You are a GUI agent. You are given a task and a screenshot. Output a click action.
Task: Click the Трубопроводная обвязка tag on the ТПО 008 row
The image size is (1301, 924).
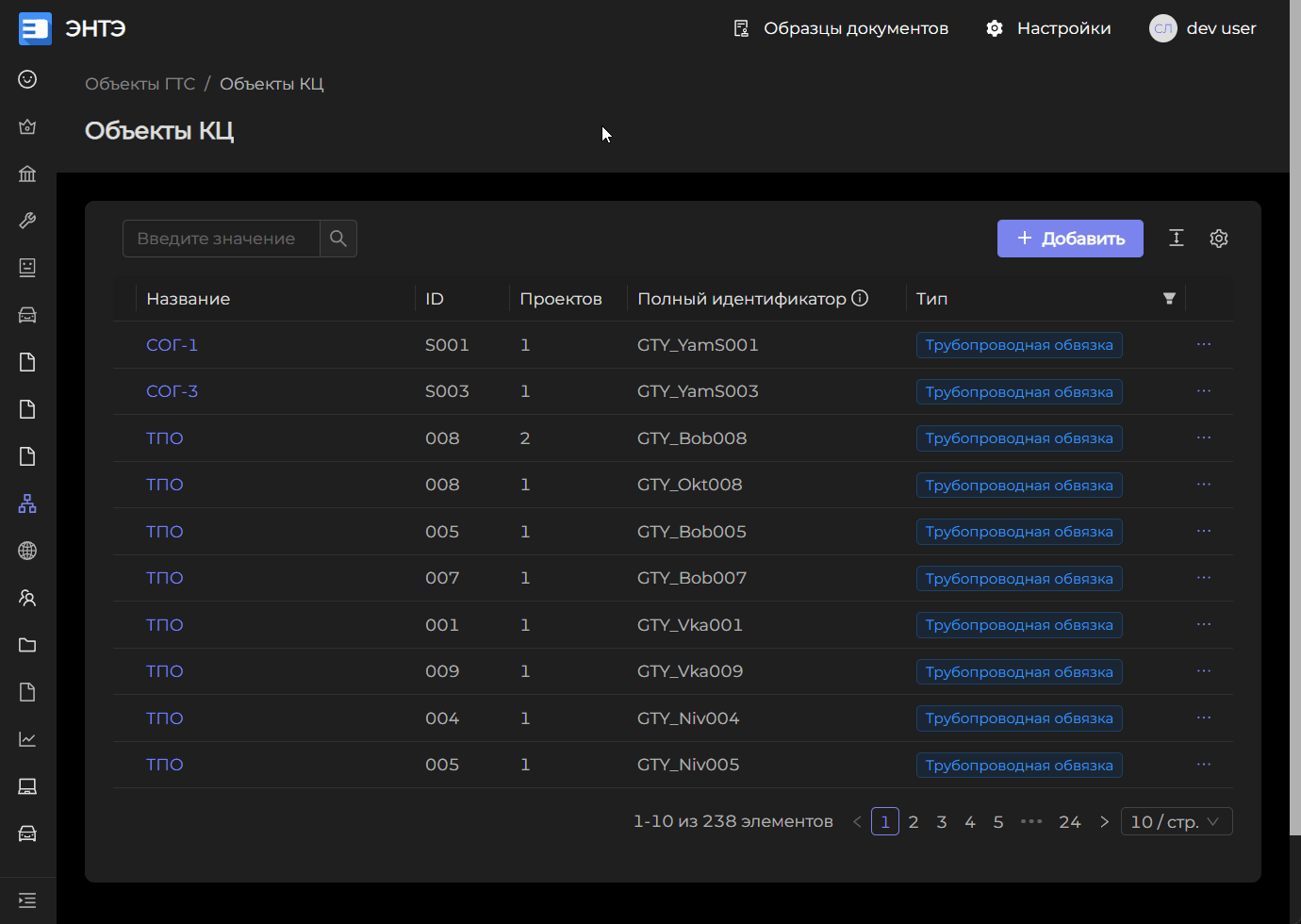1019,437
